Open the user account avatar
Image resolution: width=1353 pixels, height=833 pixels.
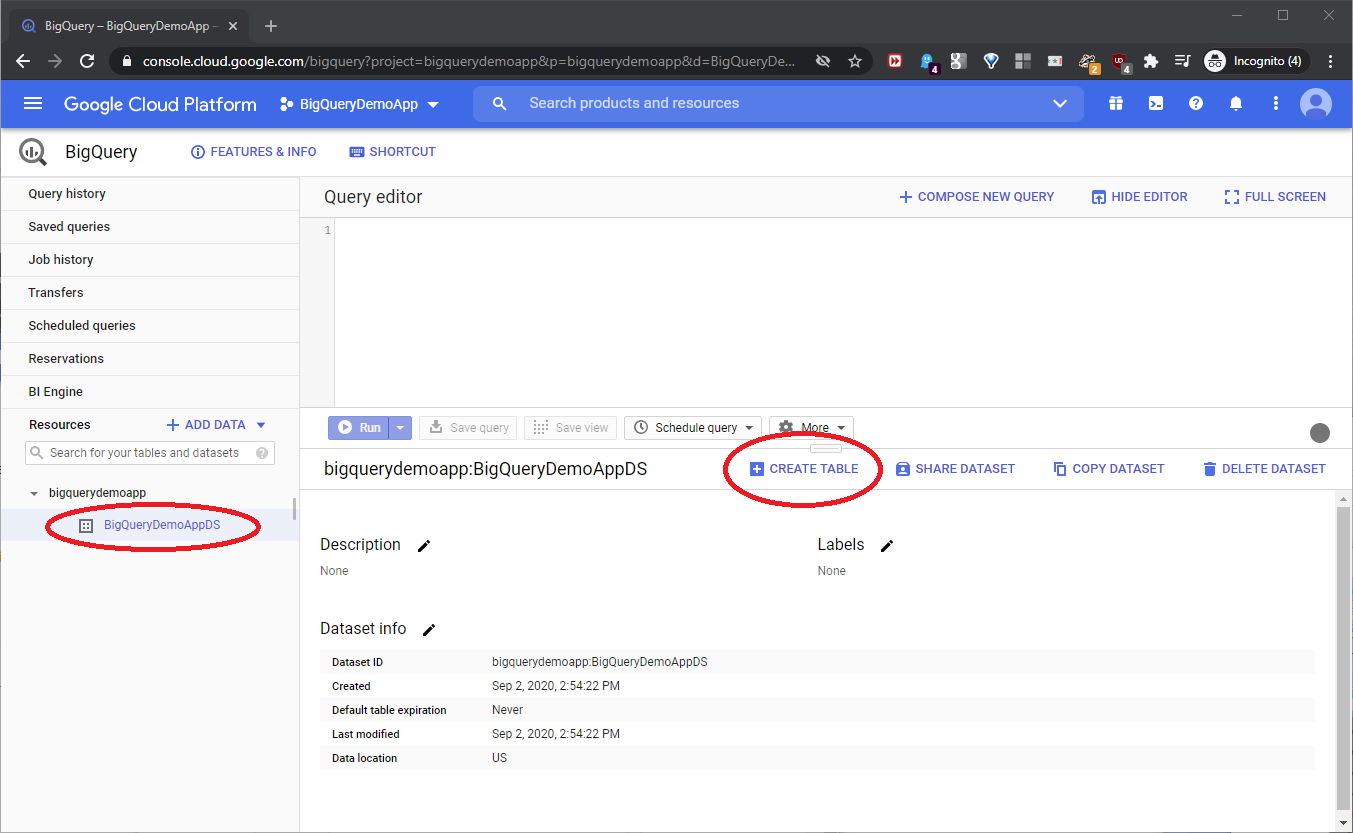click(x=1316, y=103)
